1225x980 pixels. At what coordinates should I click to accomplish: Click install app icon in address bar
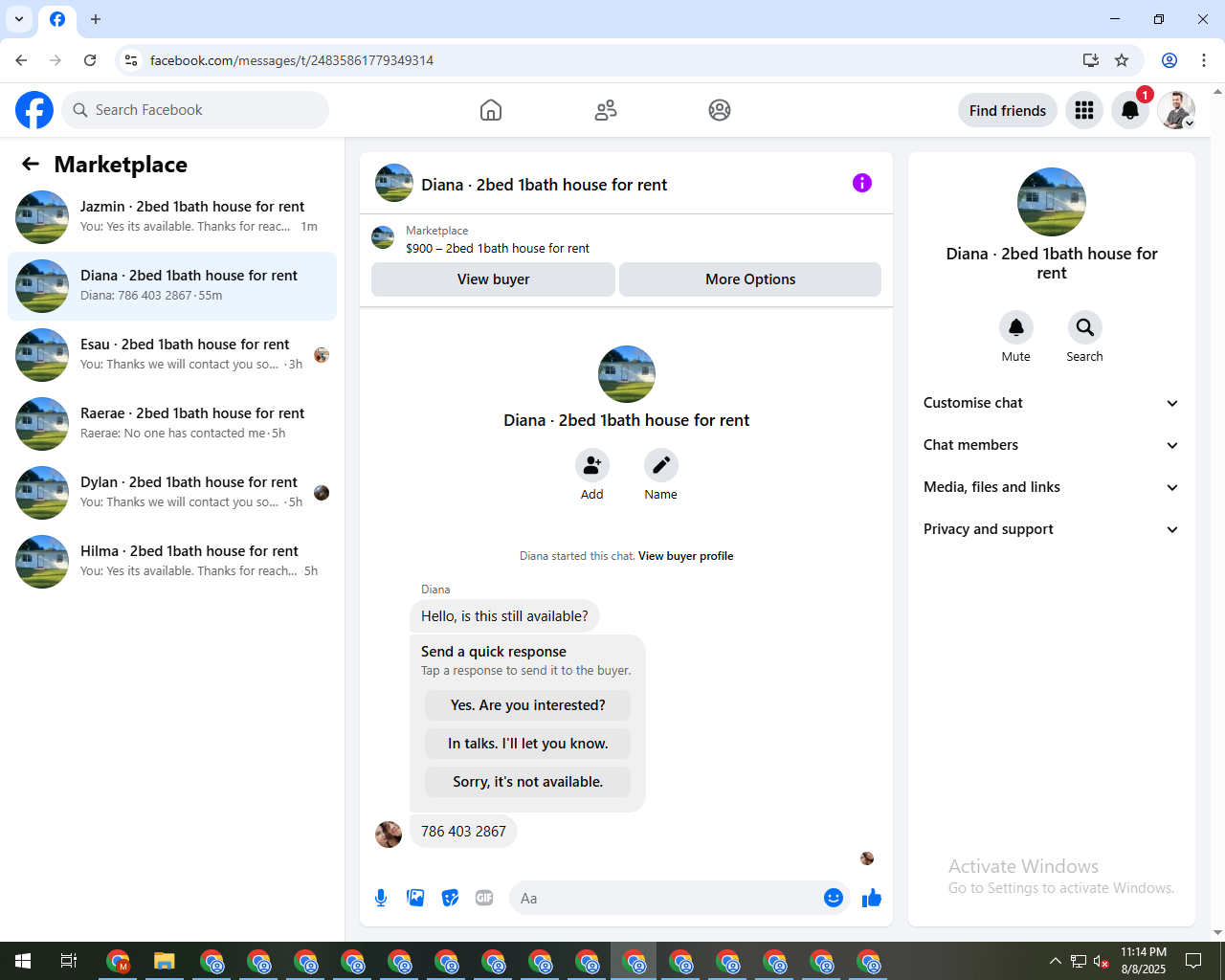coord(1090,60)
